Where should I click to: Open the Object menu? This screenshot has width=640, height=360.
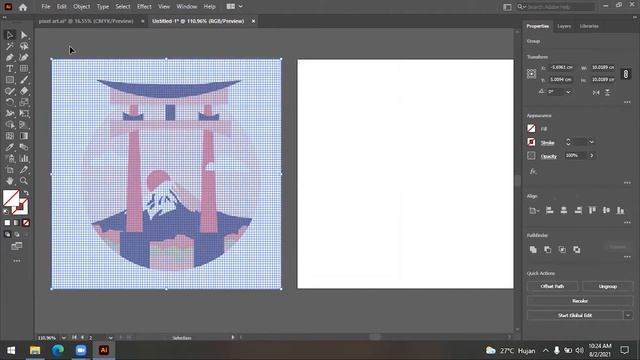(82, 7)
